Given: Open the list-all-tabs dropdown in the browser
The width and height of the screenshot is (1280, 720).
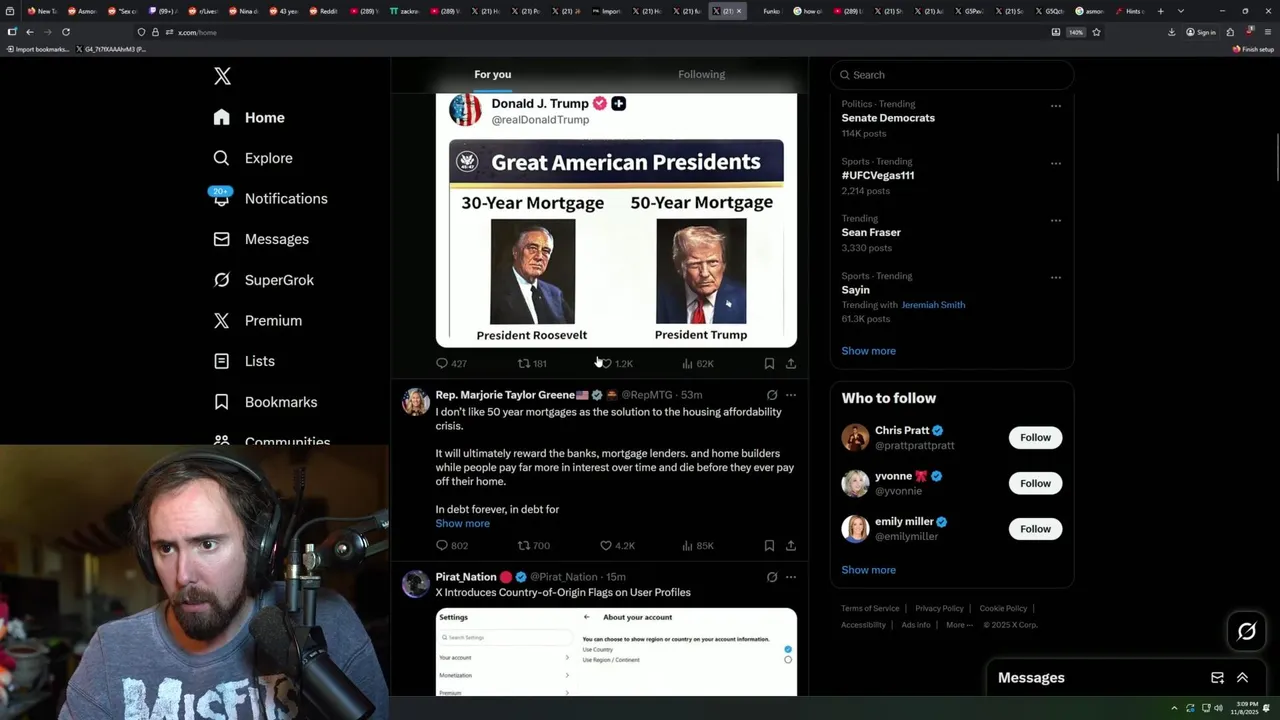Looking at the screenshot, I should 1180,11.
